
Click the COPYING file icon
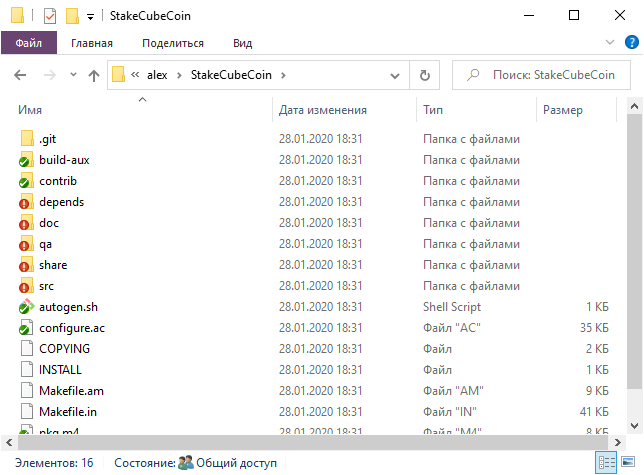[x=27, y=349]
